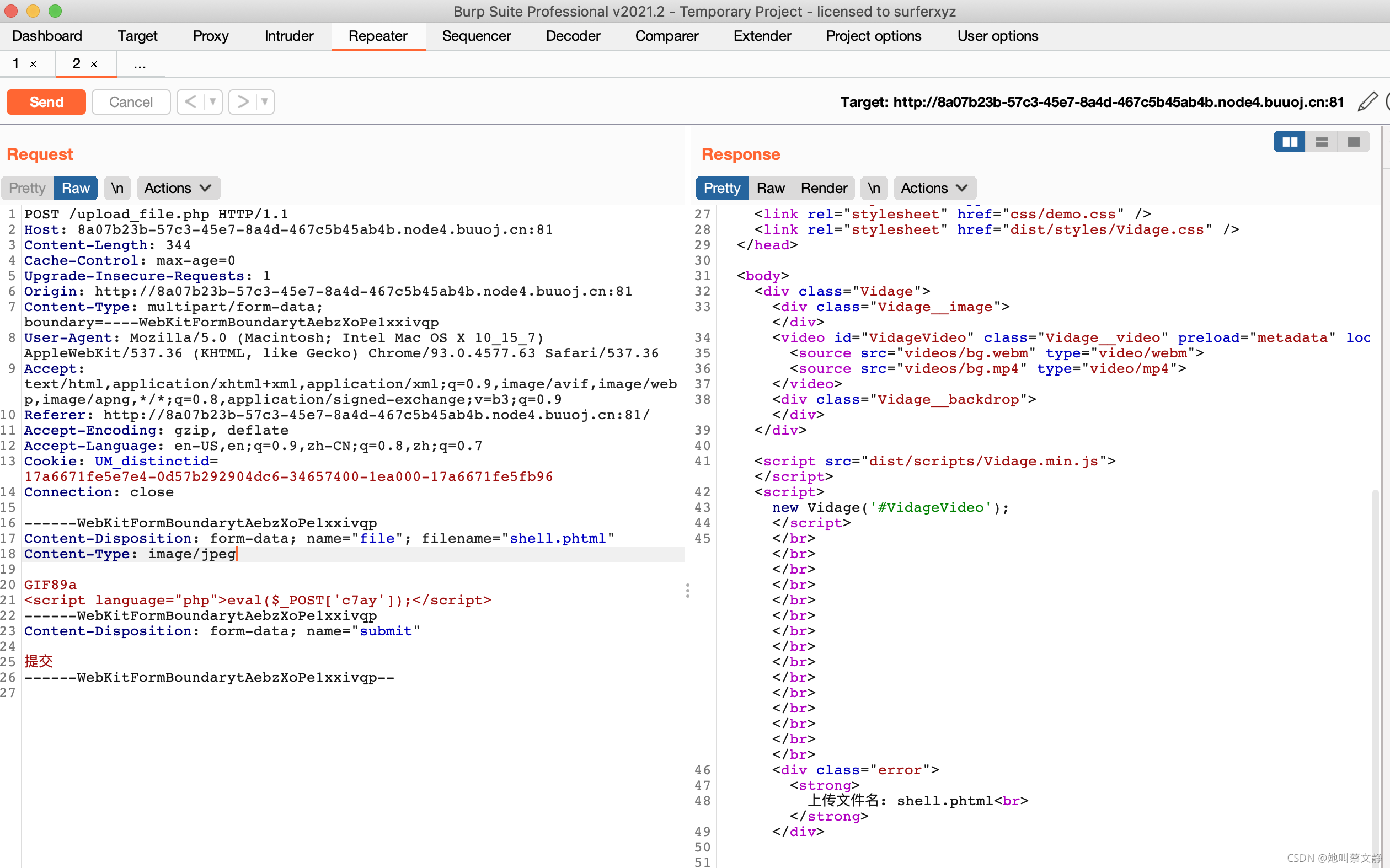The width and height of the screenshot is (1390, 868).
Task: Go to previous request with back arrow
Action: click(x=191, y=102)
